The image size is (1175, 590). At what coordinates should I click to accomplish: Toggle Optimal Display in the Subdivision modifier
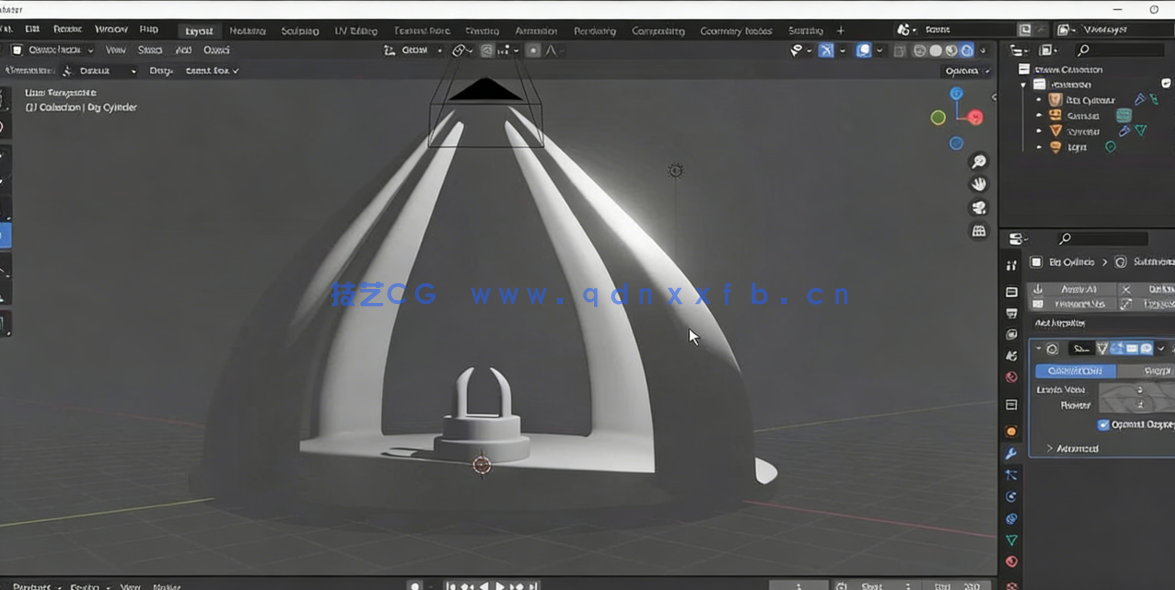(x=1103, y=424)
